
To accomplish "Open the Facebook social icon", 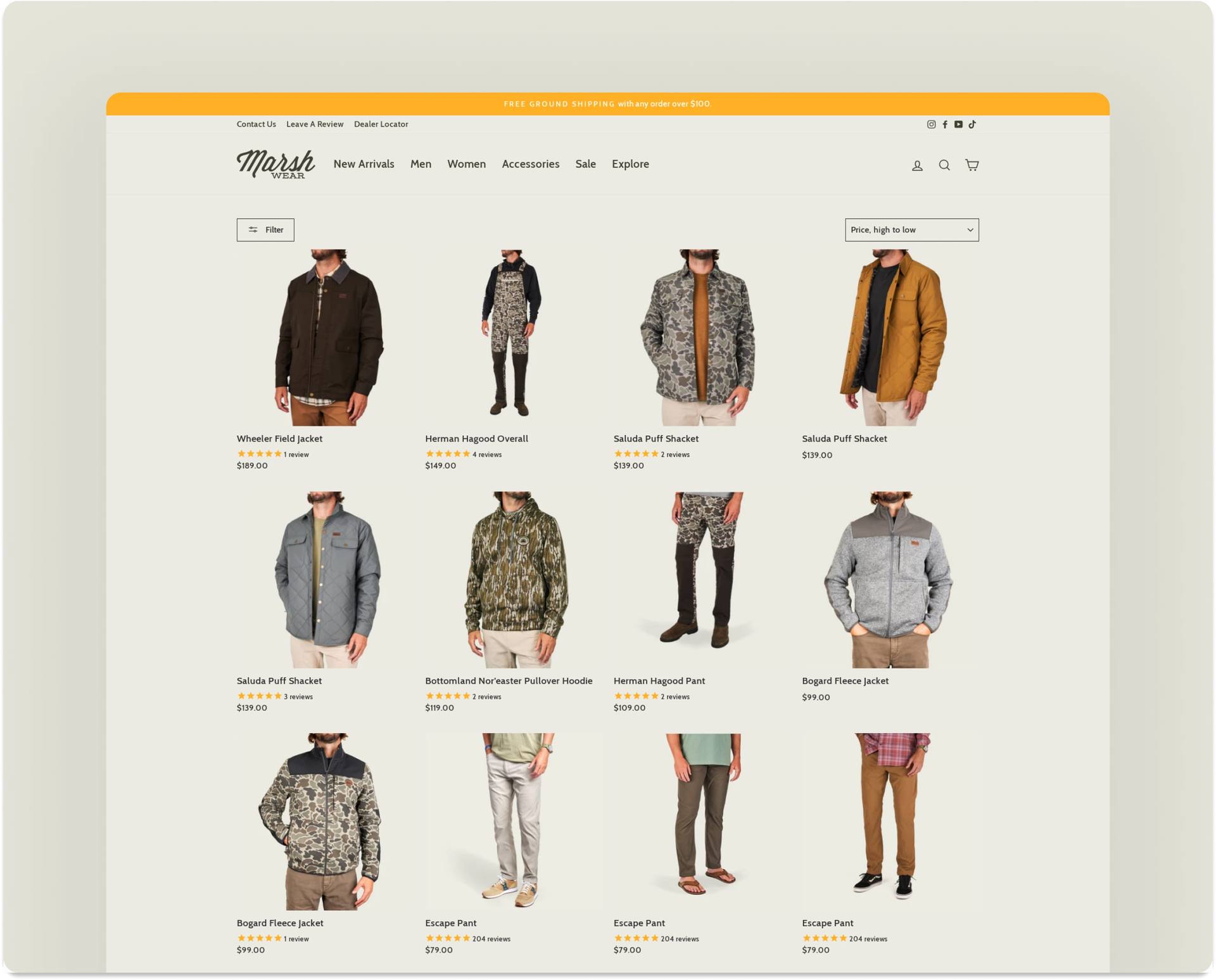I will pyautogui.click(x=943, y=125).
